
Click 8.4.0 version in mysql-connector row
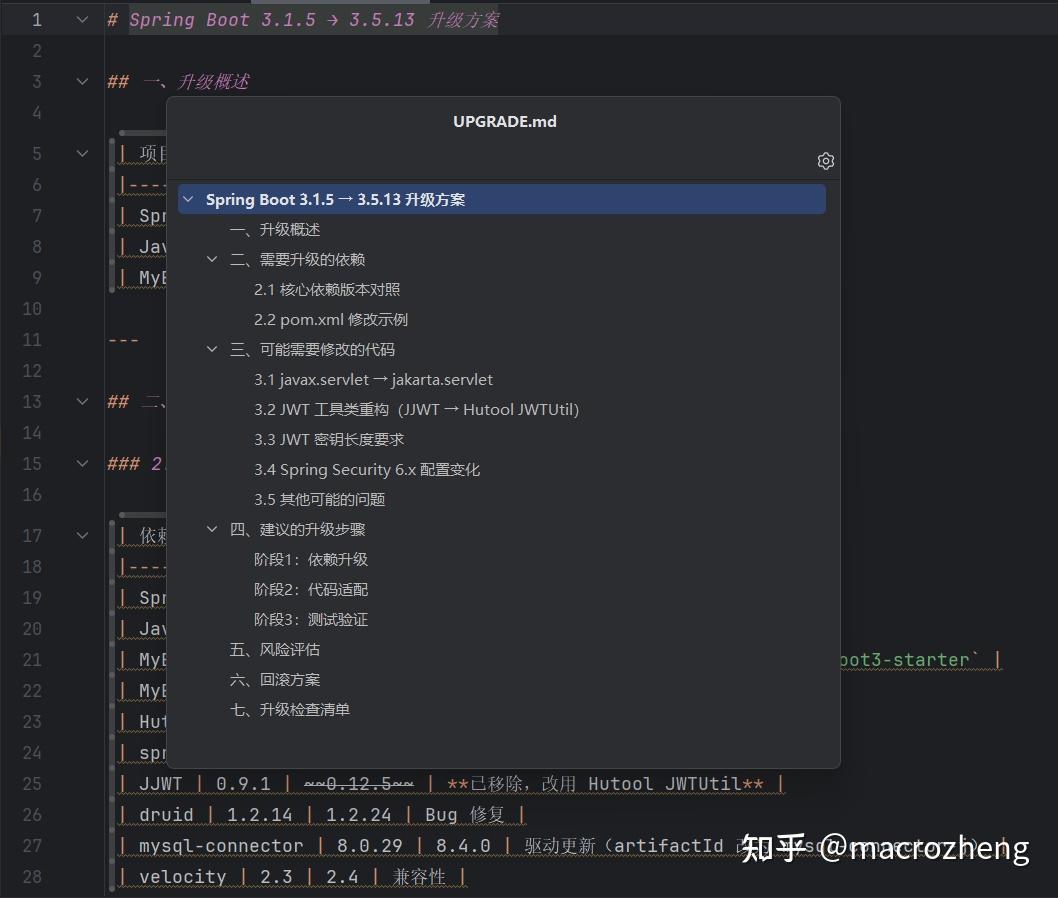[x=463, y=846]
